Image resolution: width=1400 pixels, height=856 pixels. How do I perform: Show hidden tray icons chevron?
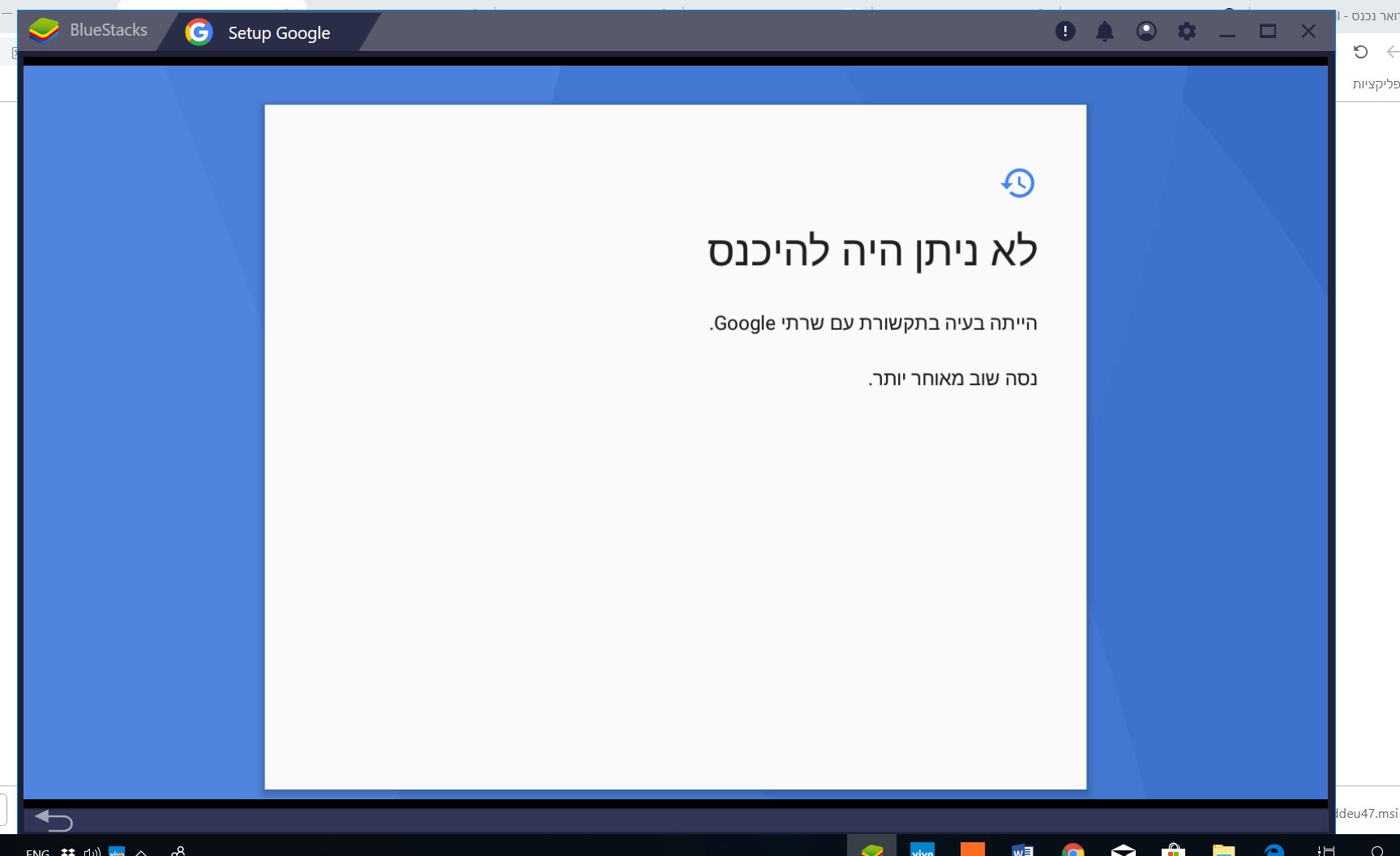coord(141,851)
